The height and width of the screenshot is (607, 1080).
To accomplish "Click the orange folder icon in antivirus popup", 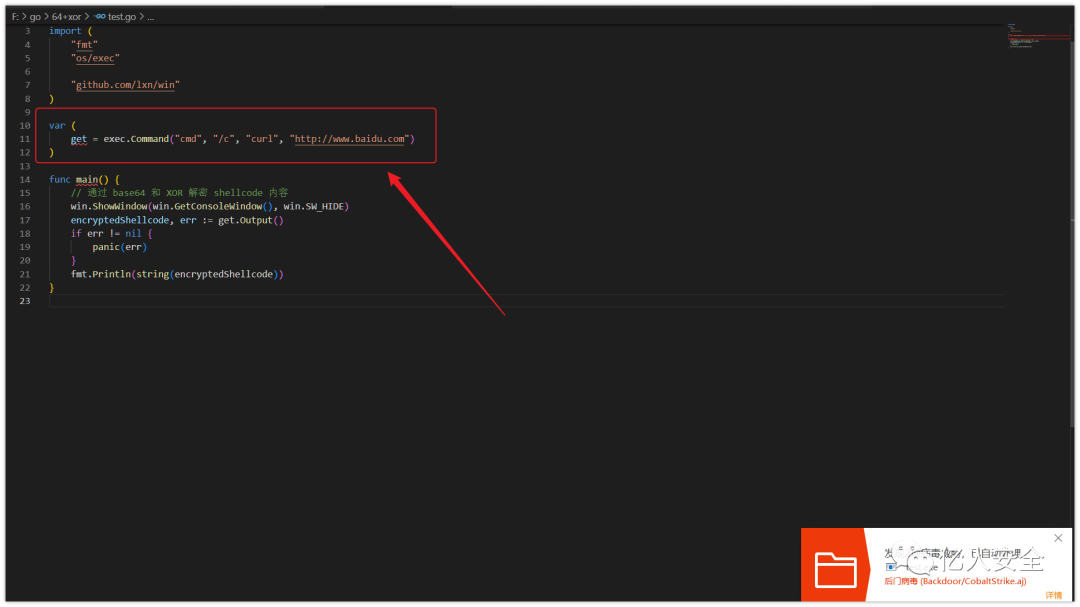I will point(835,569).
